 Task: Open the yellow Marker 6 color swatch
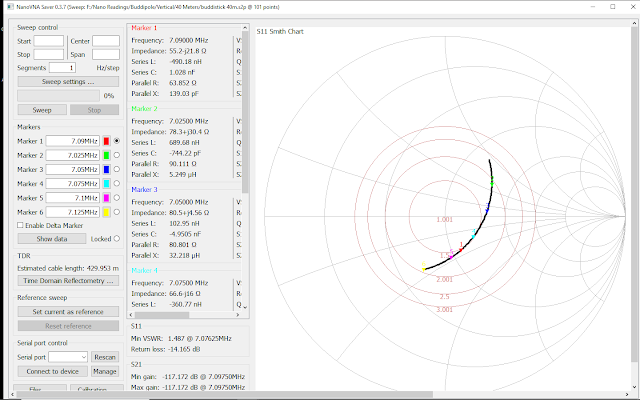coord(106,212)
